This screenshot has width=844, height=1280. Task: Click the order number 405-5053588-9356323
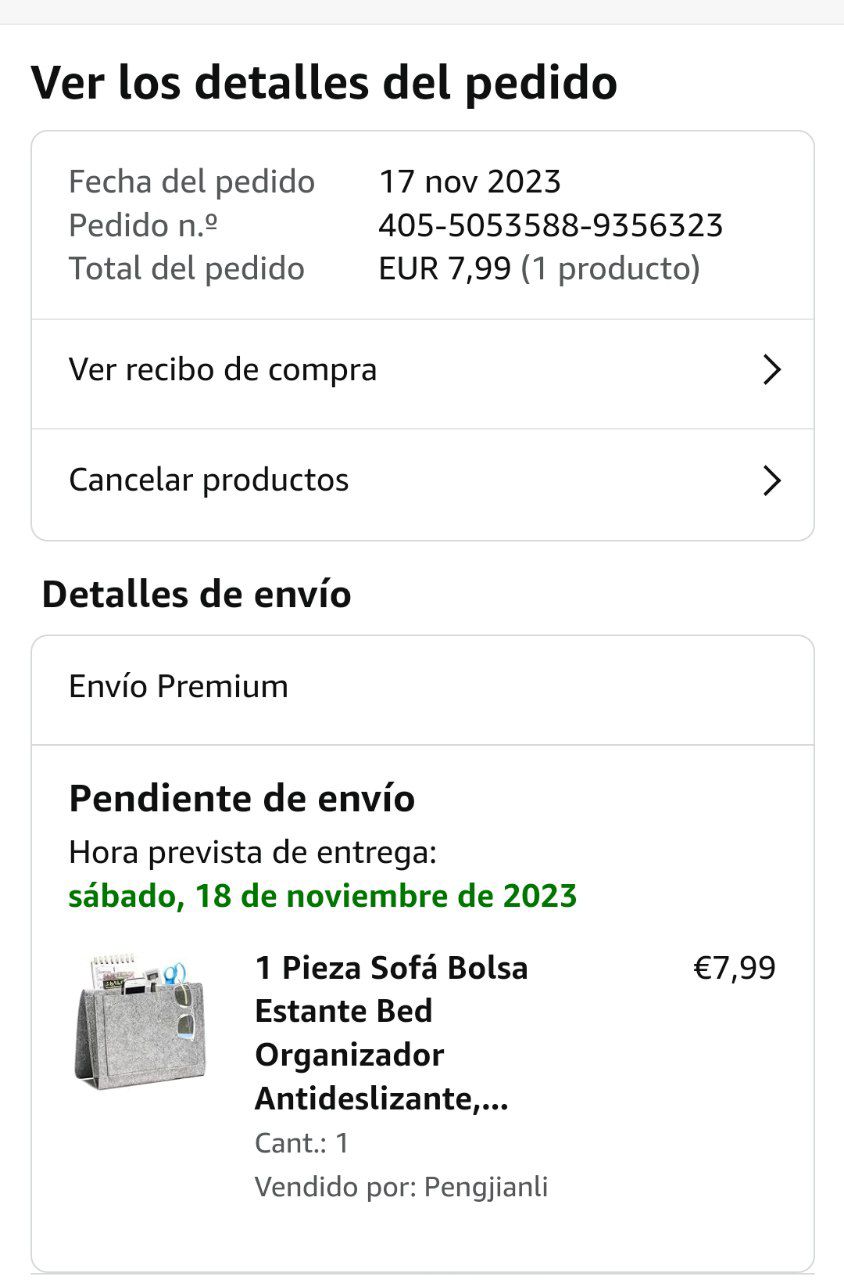coord(550,225)
